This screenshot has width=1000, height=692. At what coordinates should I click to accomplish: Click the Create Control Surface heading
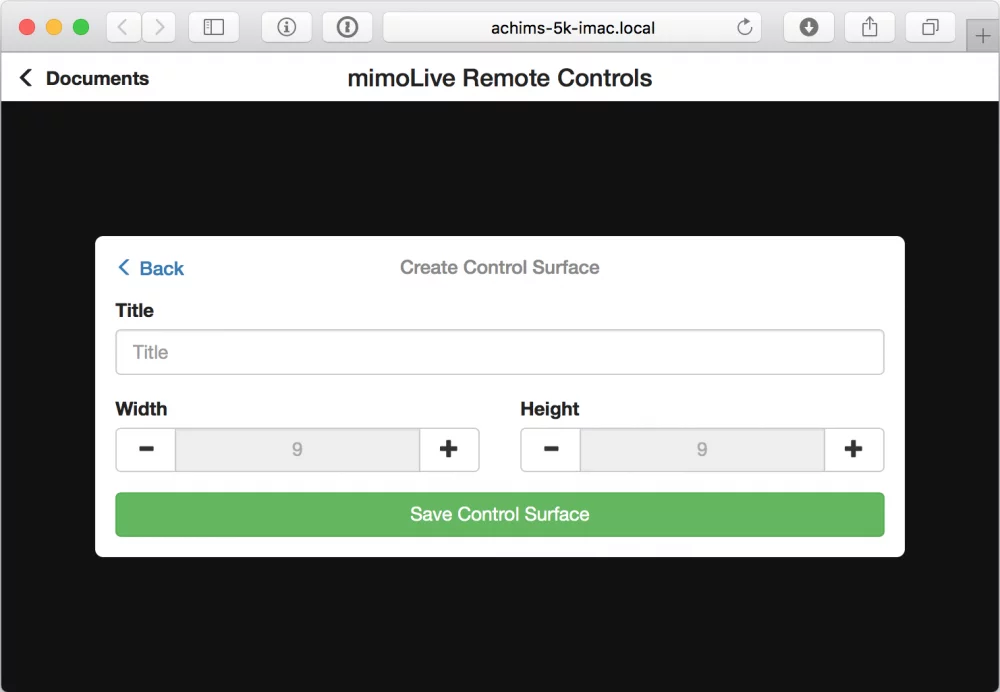point(499,267)
